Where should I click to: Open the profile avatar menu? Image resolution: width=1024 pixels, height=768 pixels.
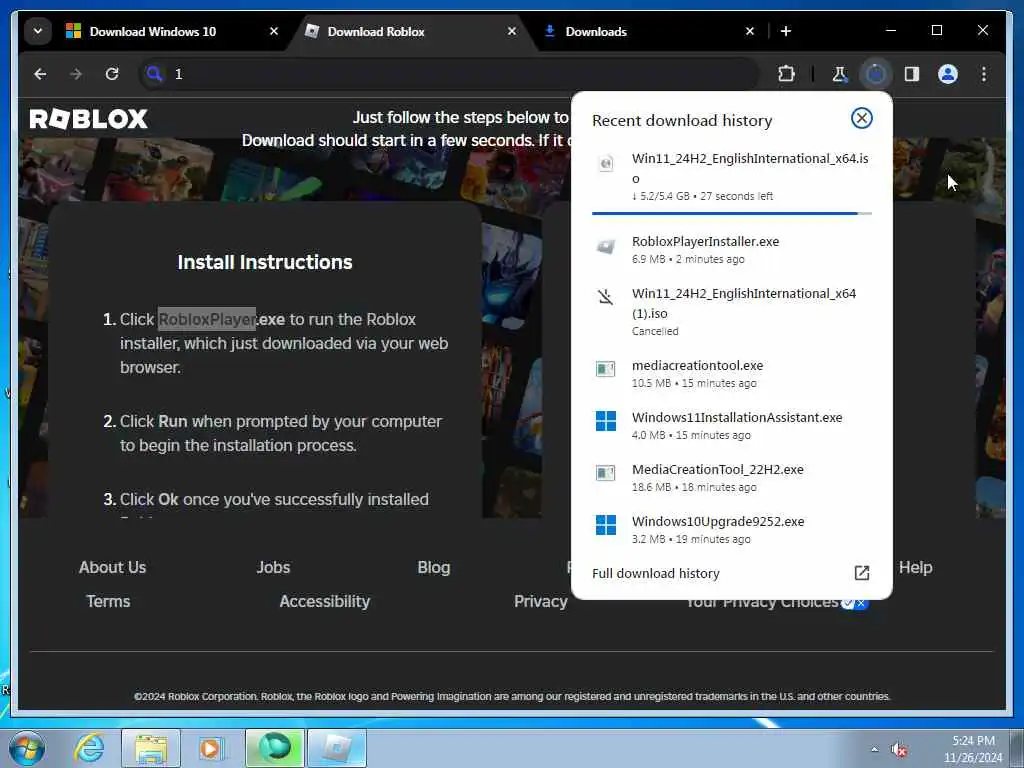point(948,74)
